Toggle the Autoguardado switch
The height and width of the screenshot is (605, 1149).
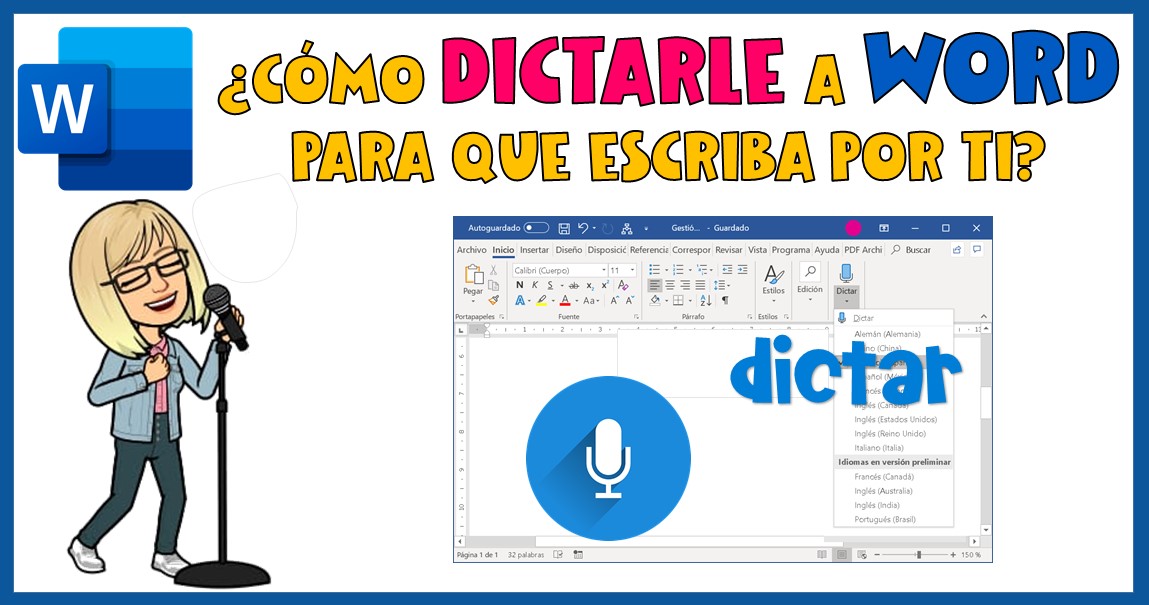tap(536, 229)
